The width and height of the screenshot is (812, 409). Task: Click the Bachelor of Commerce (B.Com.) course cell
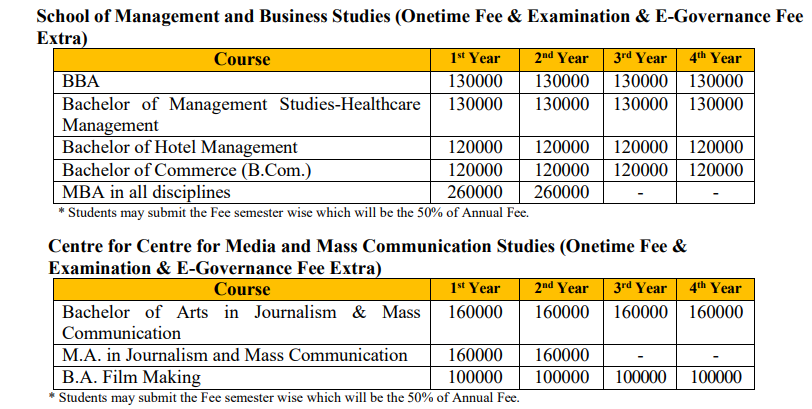pos(187,170)
